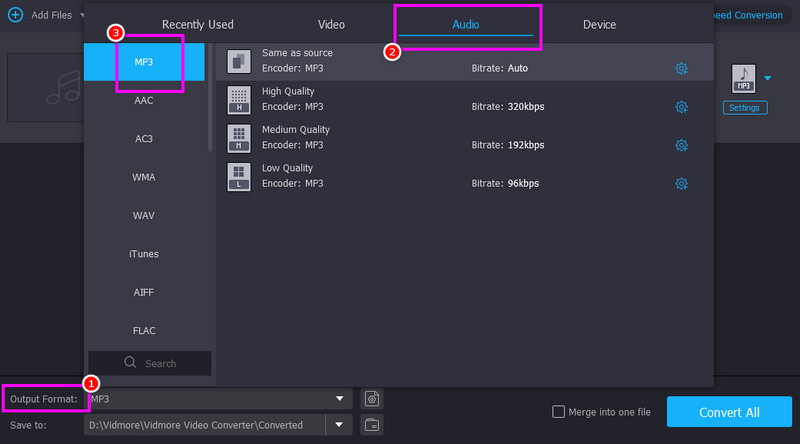Open the dropdown arrow beside MP3 file icon
800x444 pixels.
point(767,78)
